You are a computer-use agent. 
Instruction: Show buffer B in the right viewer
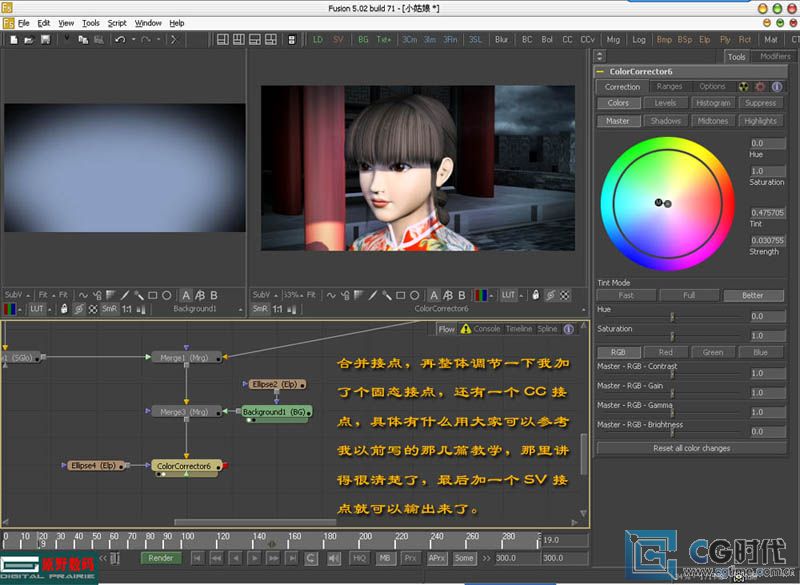(x=462, y=295)
